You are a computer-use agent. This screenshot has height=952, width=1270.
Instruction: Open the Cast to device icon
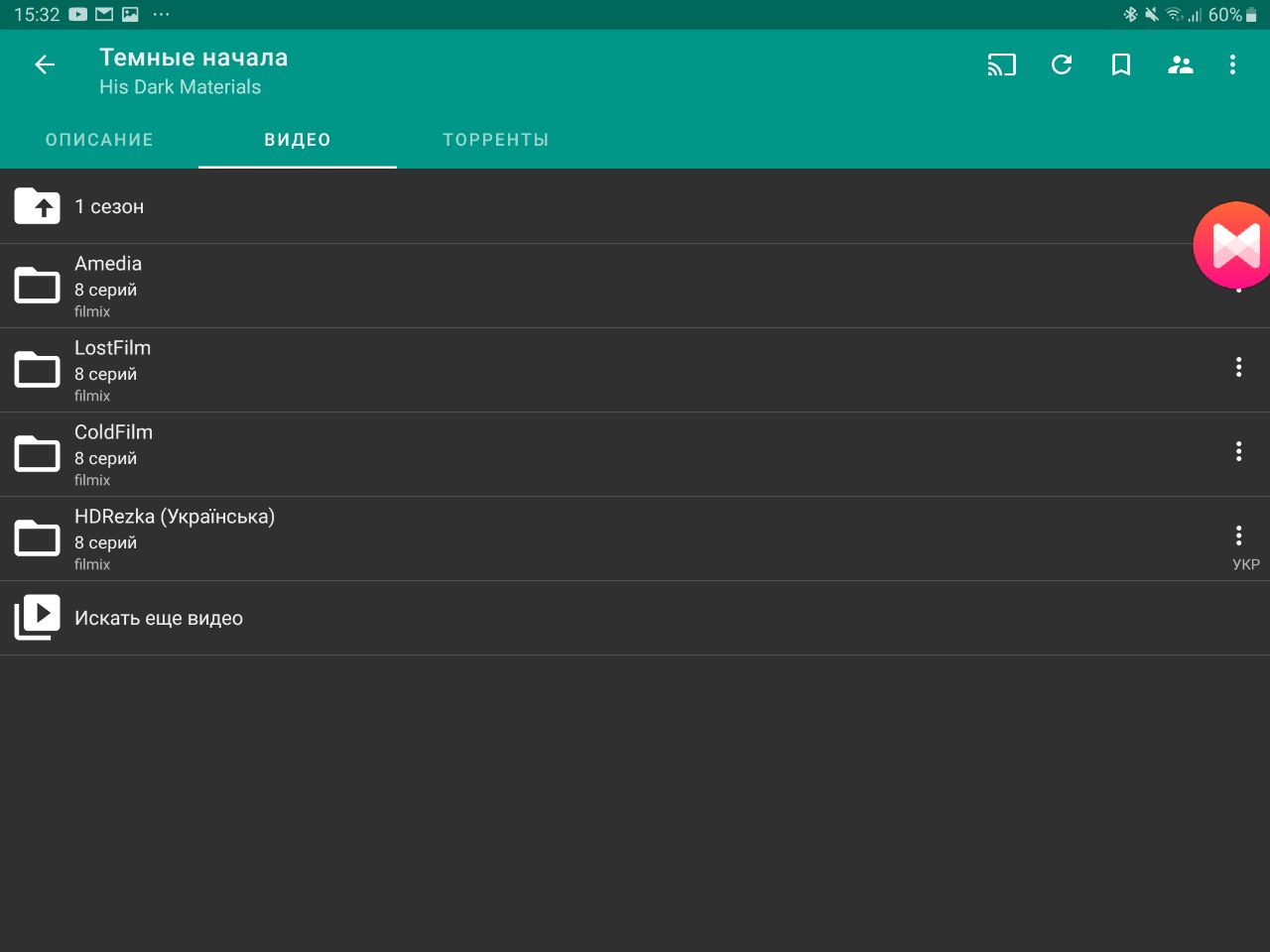point(1002,64)
